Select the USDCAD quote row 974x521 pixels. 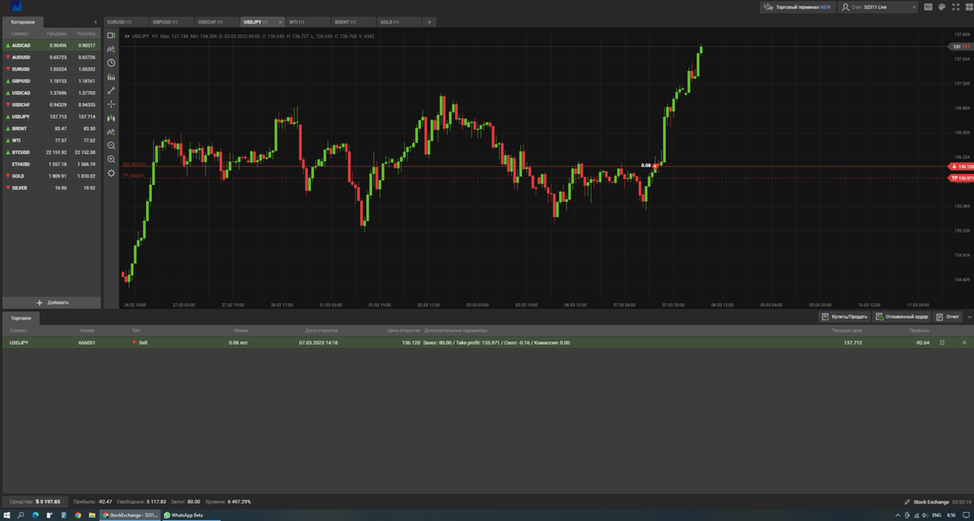52,93
